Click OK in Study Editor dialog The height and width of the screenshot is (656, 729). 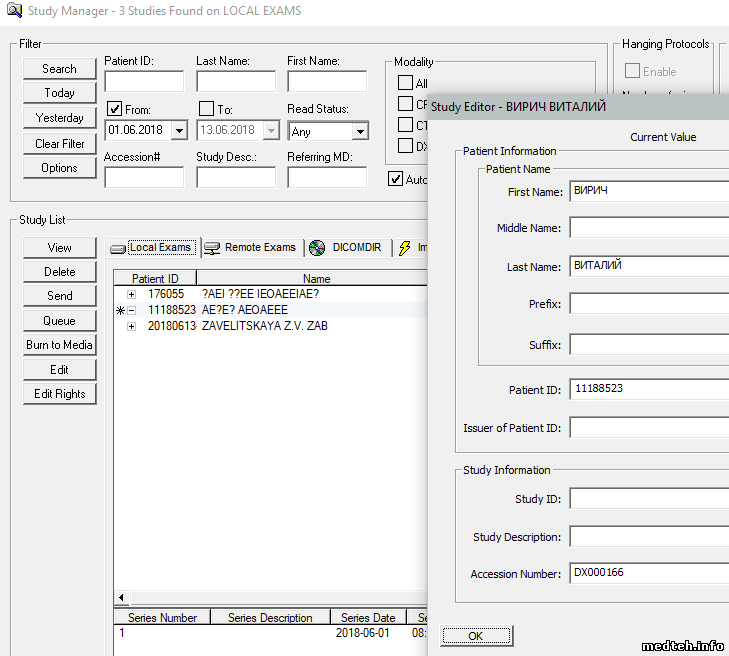point(475,636)
